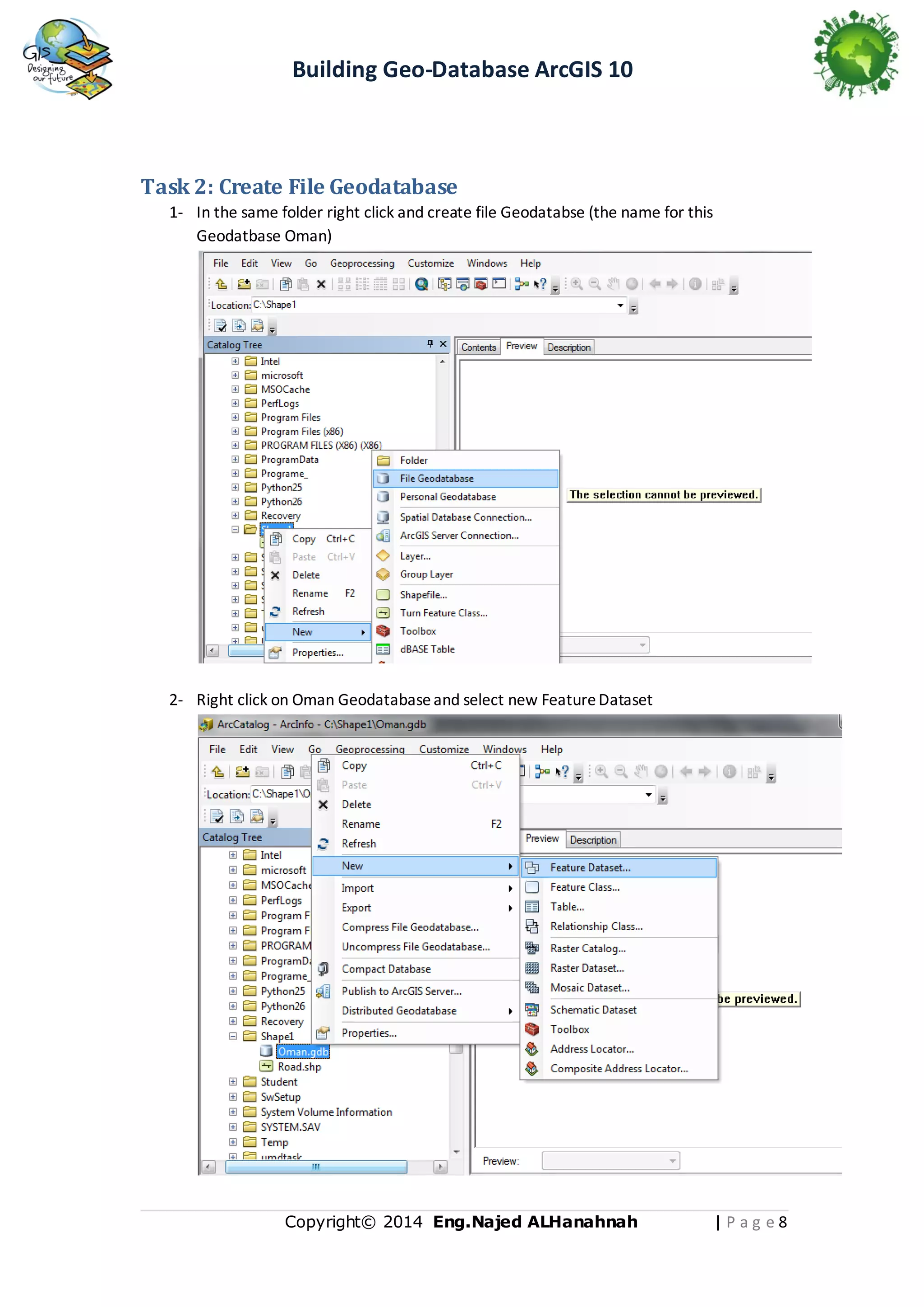924x1307 pixels.
Task: Switch to Description tab in Oman.gdb window
Action: [593, 840]
